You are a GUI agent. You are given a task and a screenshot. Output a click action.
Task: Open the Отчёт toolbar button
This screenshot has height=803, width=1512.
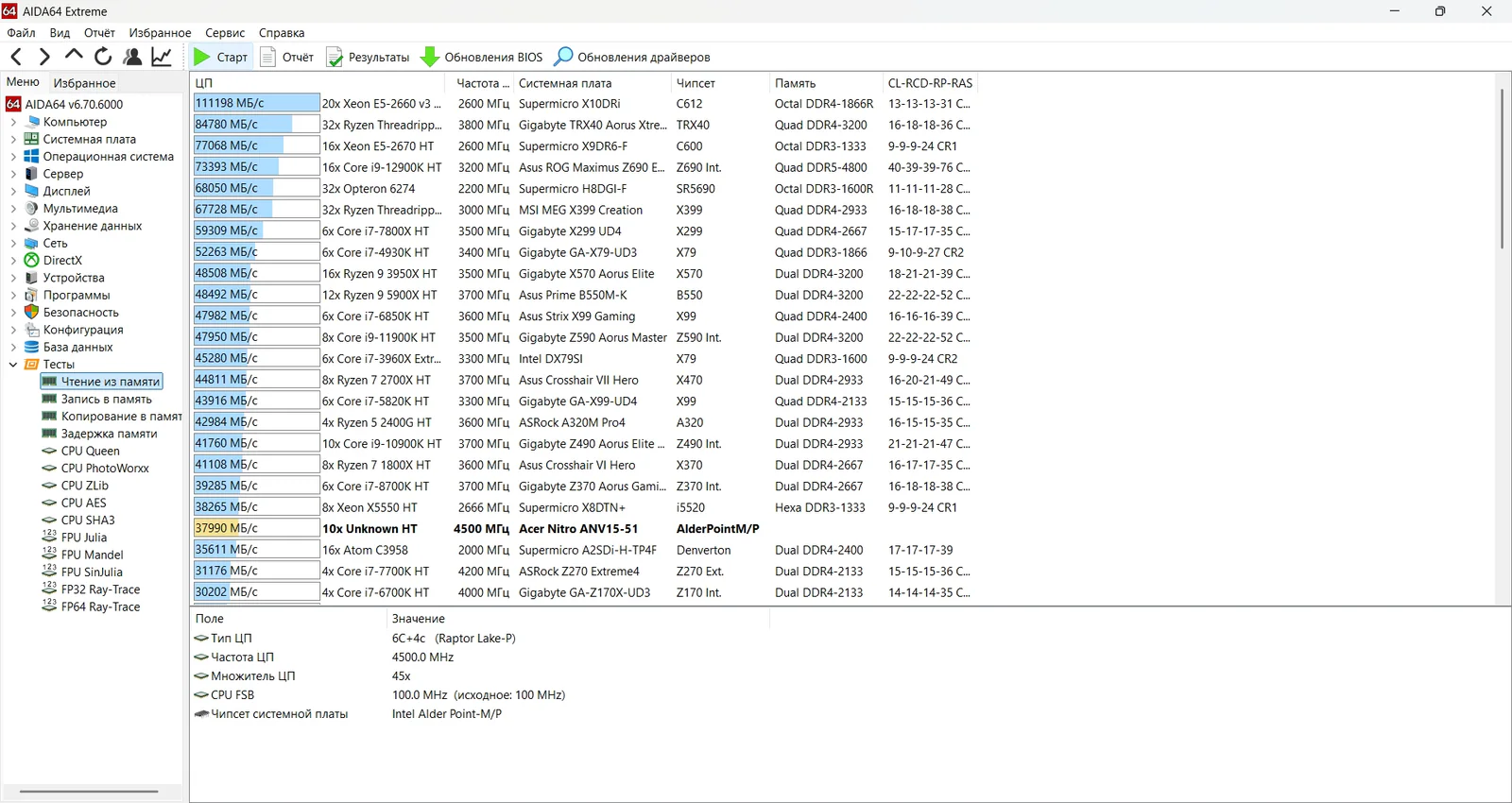[x=287, y=57]
